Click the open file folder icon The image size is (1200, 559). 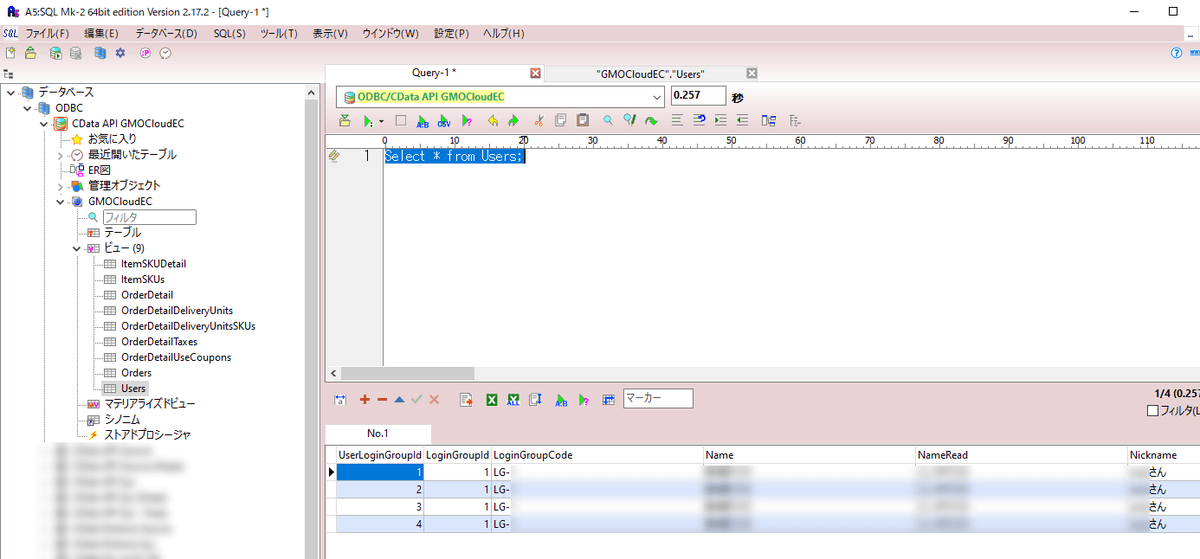coord(31,52)
